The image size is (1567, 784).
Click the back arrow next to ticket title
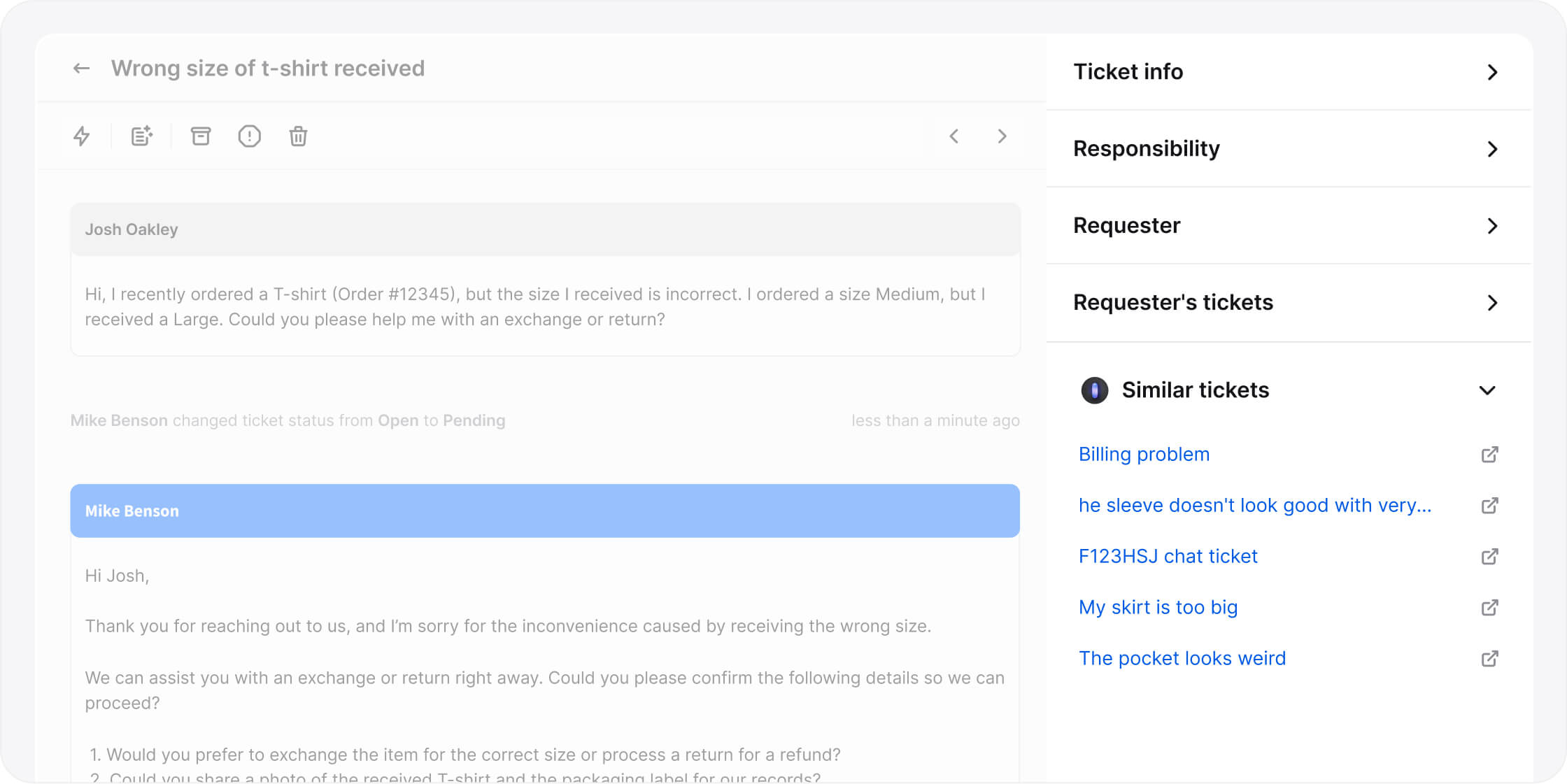coord(82,68)
